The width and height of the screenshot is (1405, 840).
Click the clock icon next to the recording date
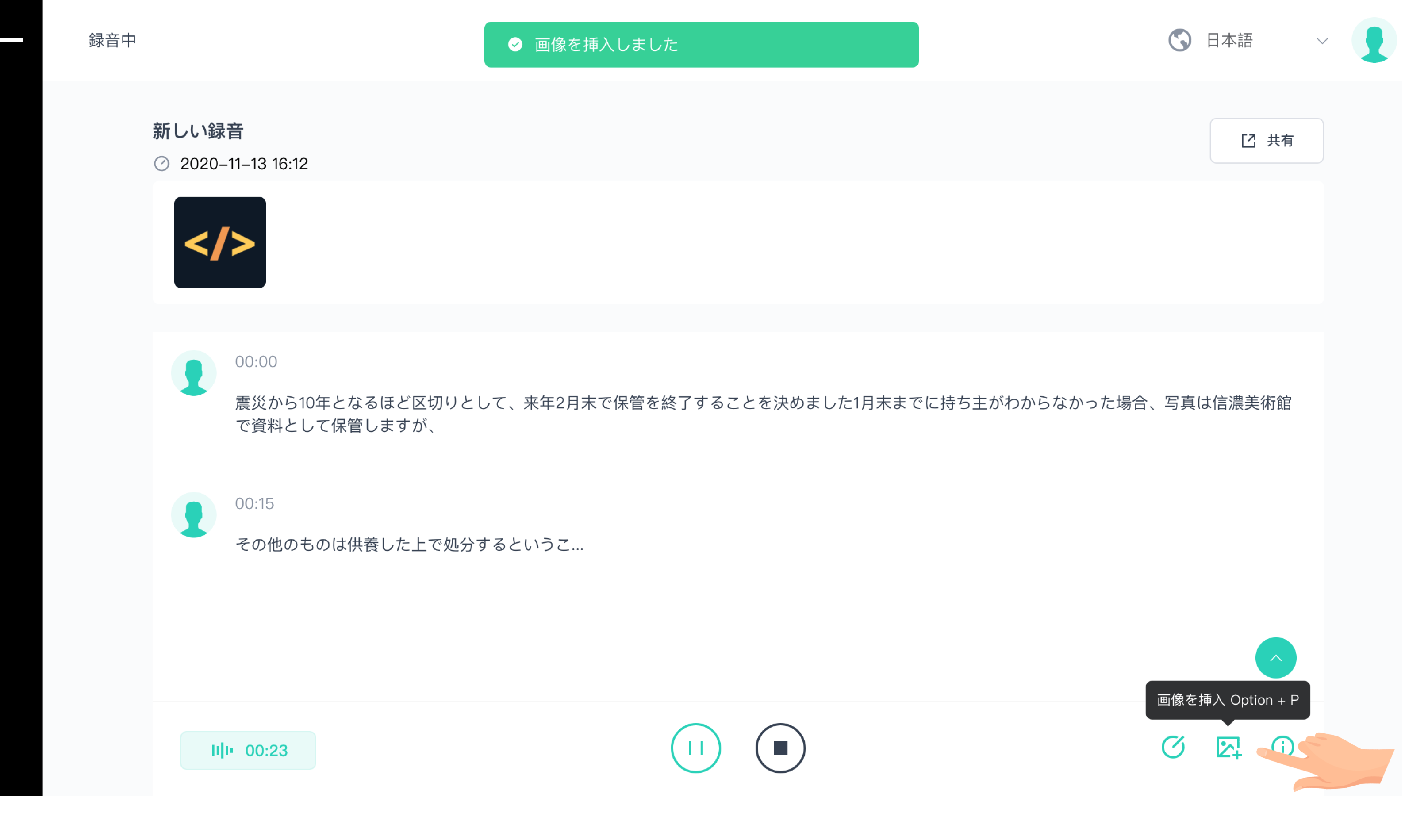(x=161, y=164)
